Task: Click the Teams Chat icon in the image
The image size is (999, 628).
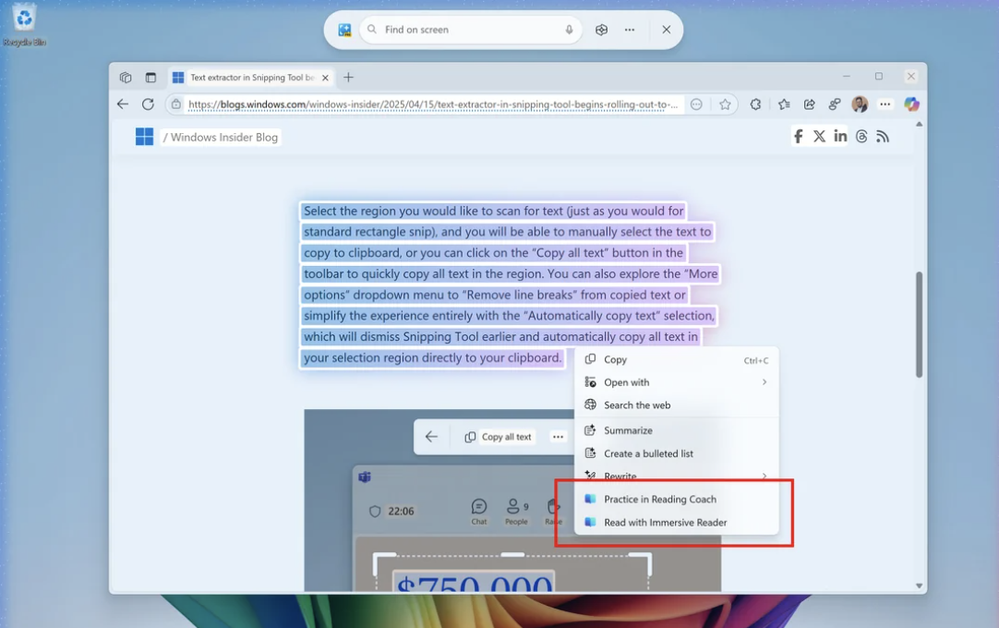Action: tap(479, 511)
